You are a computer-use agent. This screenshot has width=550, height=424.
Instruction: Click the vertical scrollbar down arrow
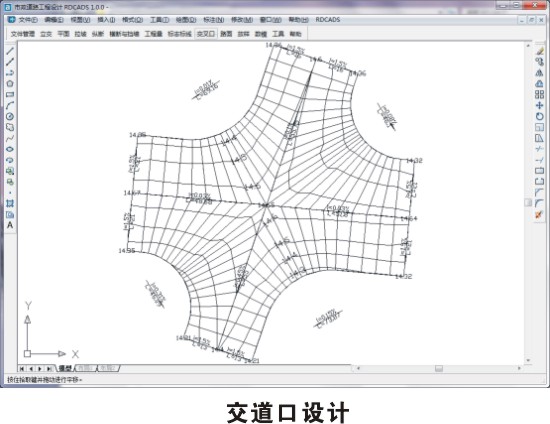[x=528, y=360]
